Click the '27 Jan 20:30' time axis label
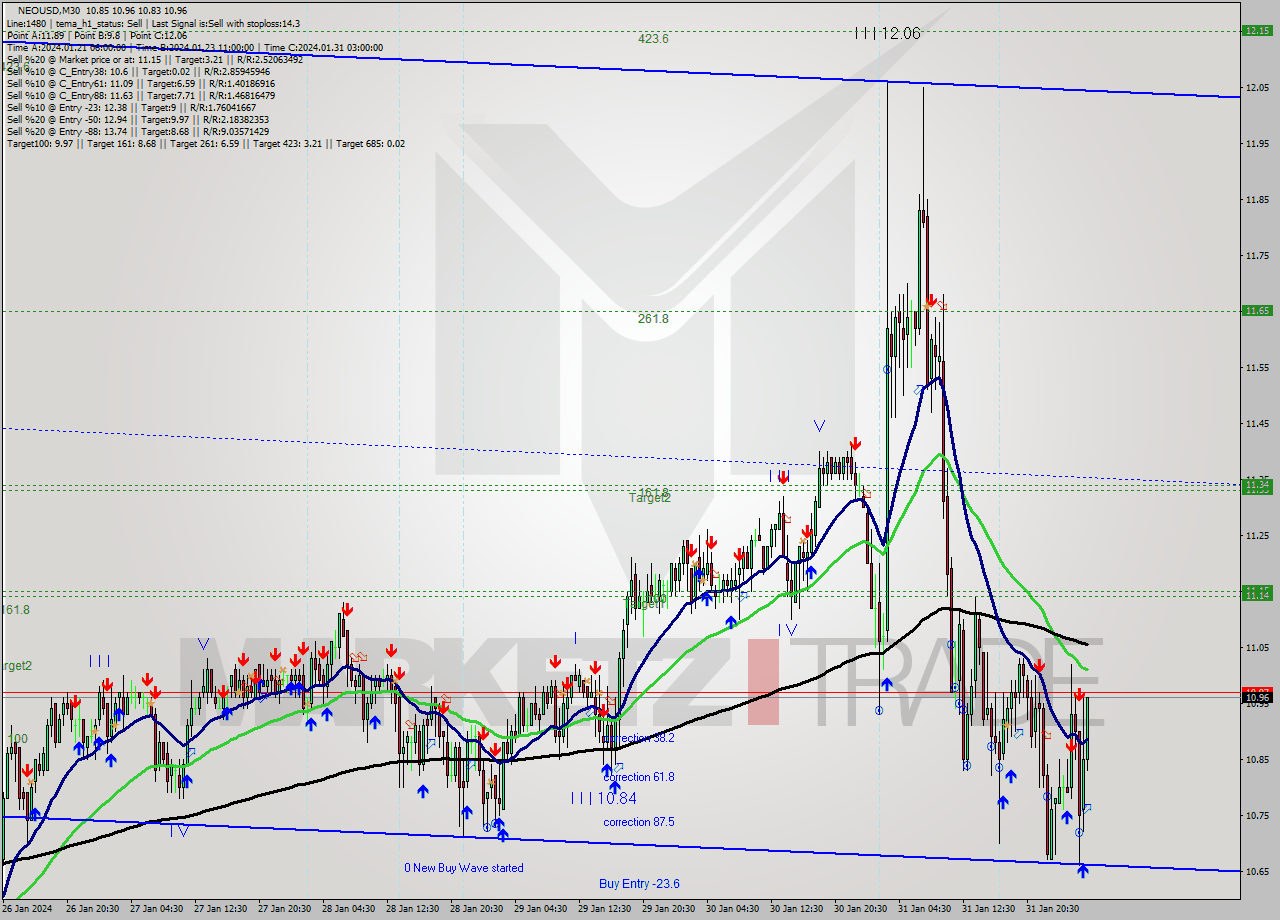 pyautogui.click(x=285, y=909)
